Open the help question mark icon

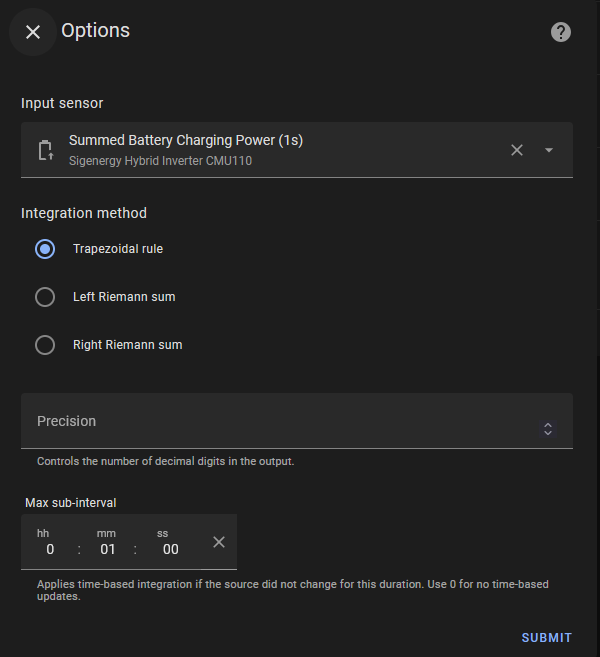[x=561, y=32]
